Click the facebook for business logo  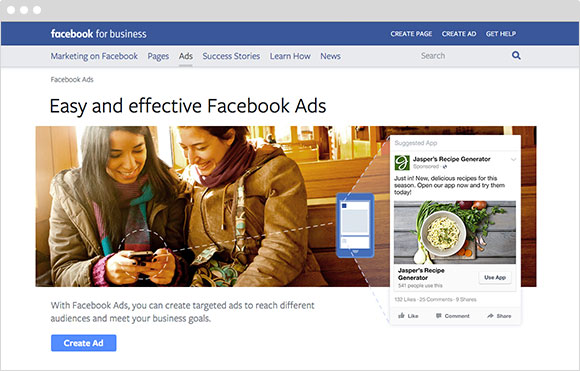pos(98,34)
